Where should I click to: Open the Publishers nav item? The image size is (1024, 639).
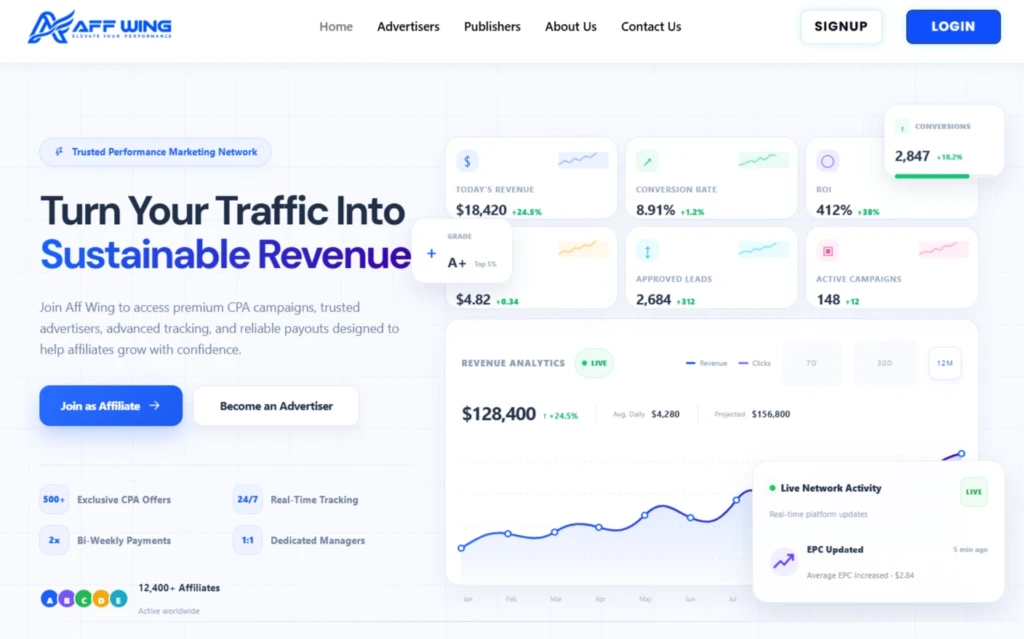pyautogui.click(x=492, y=27)
